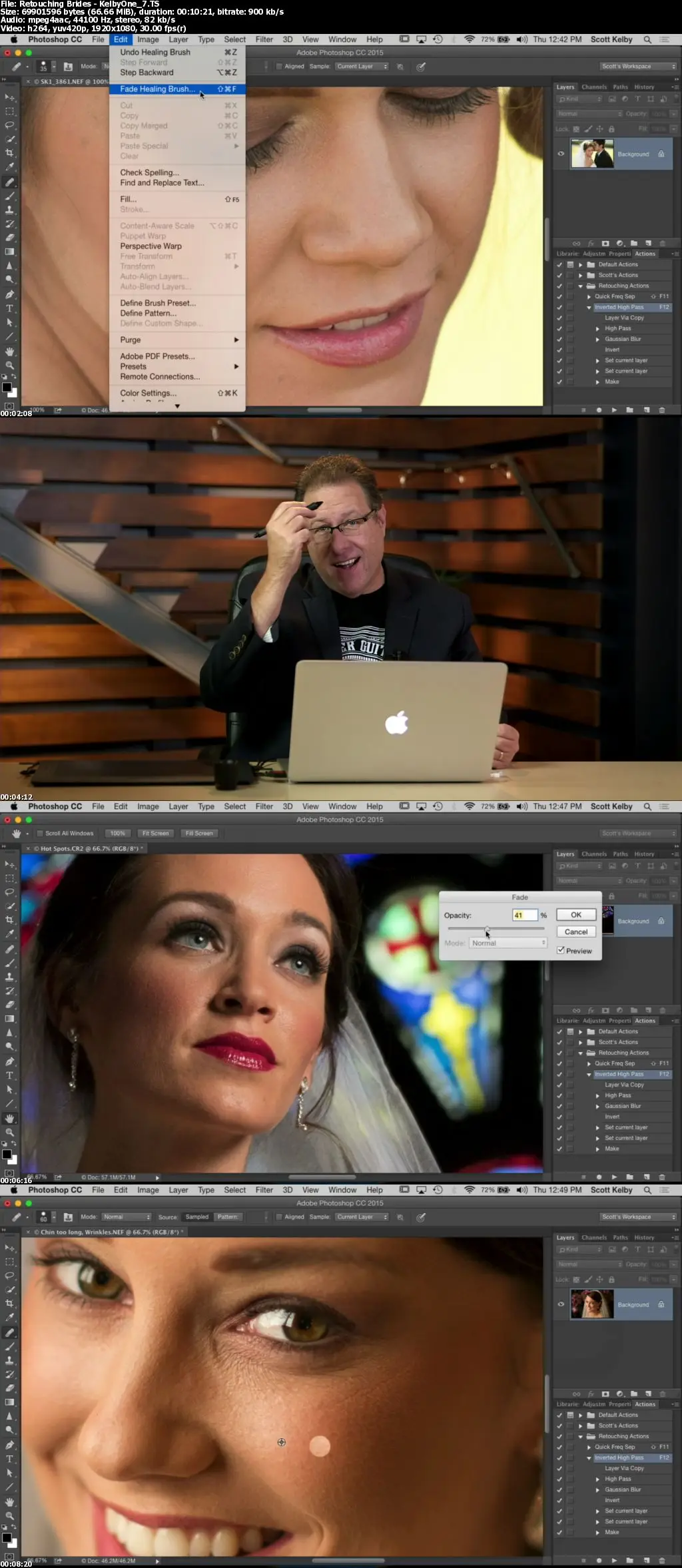Open Scott's Workspace dropdown in SK1_3861.NEF window

click(x=637, y=67)
